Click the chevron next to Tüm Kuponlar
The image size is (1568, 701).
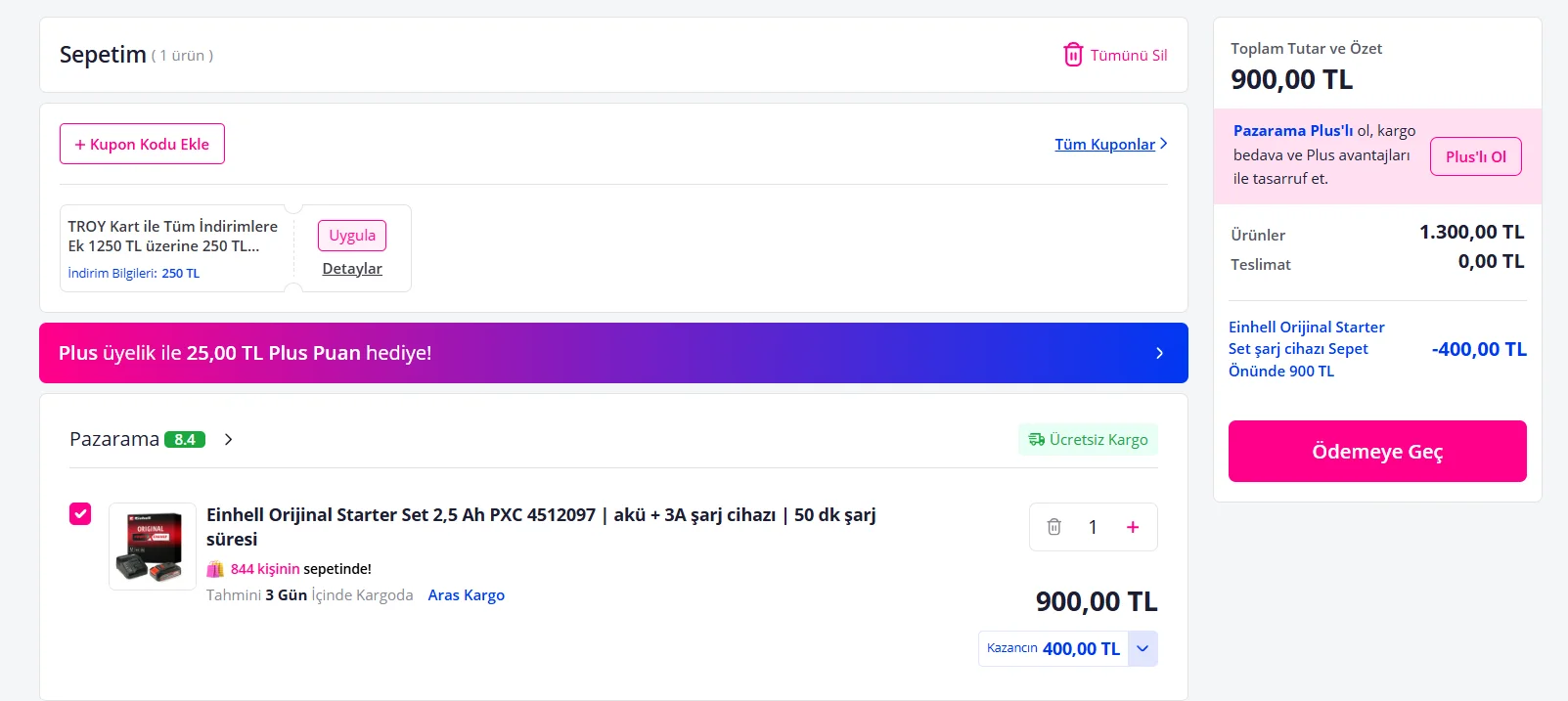[1163, 144]
